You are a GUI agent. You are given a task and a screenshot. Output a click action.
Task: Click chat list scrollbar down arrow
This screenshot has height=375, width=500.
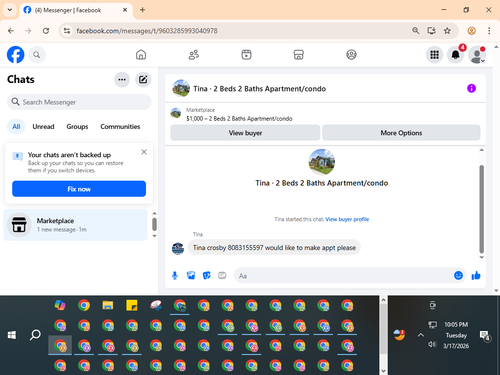(154, 236)
